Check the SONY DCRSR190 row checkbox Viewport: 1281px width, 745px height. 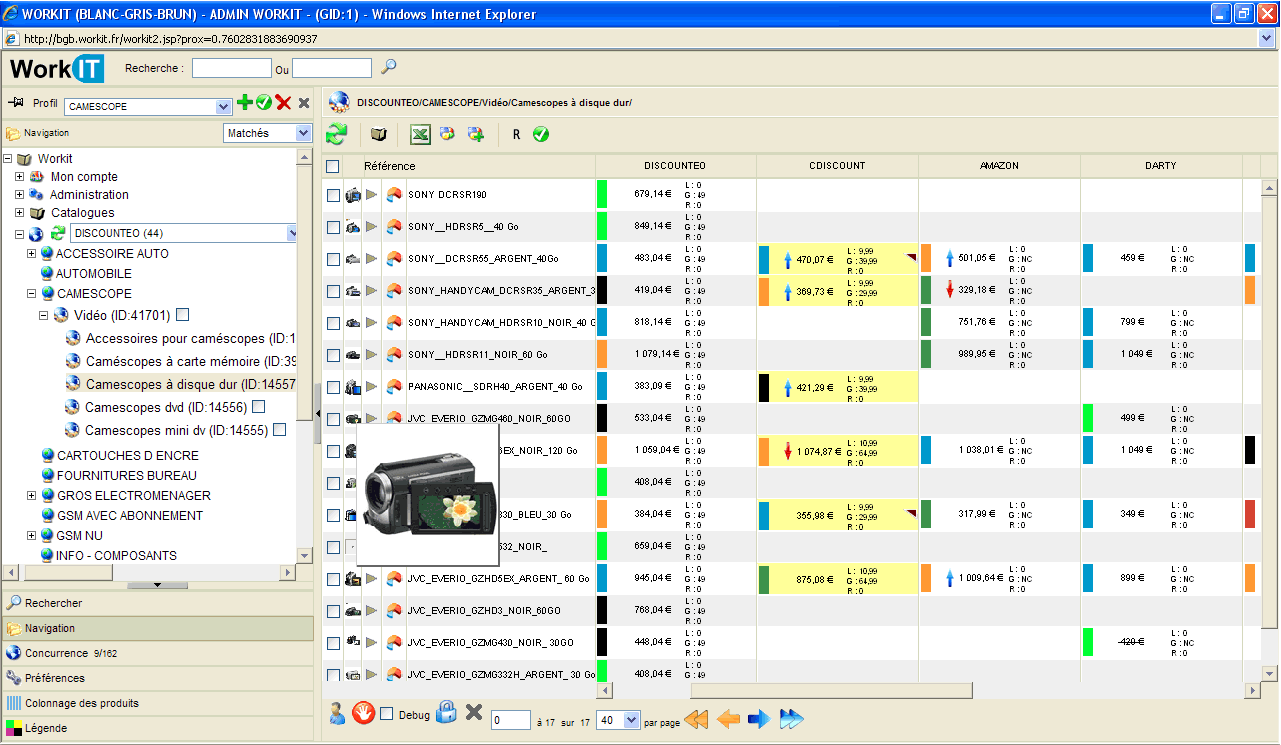pos(333,195)
